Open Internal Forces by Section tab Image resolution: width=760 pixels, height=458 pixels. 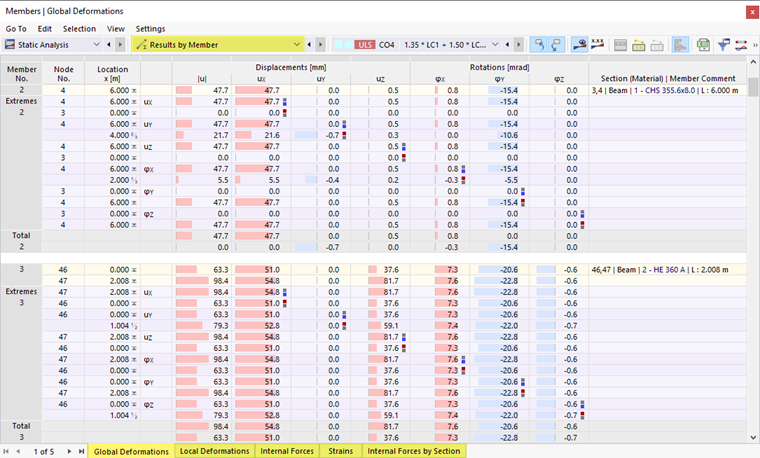click(x=414, y=451)
